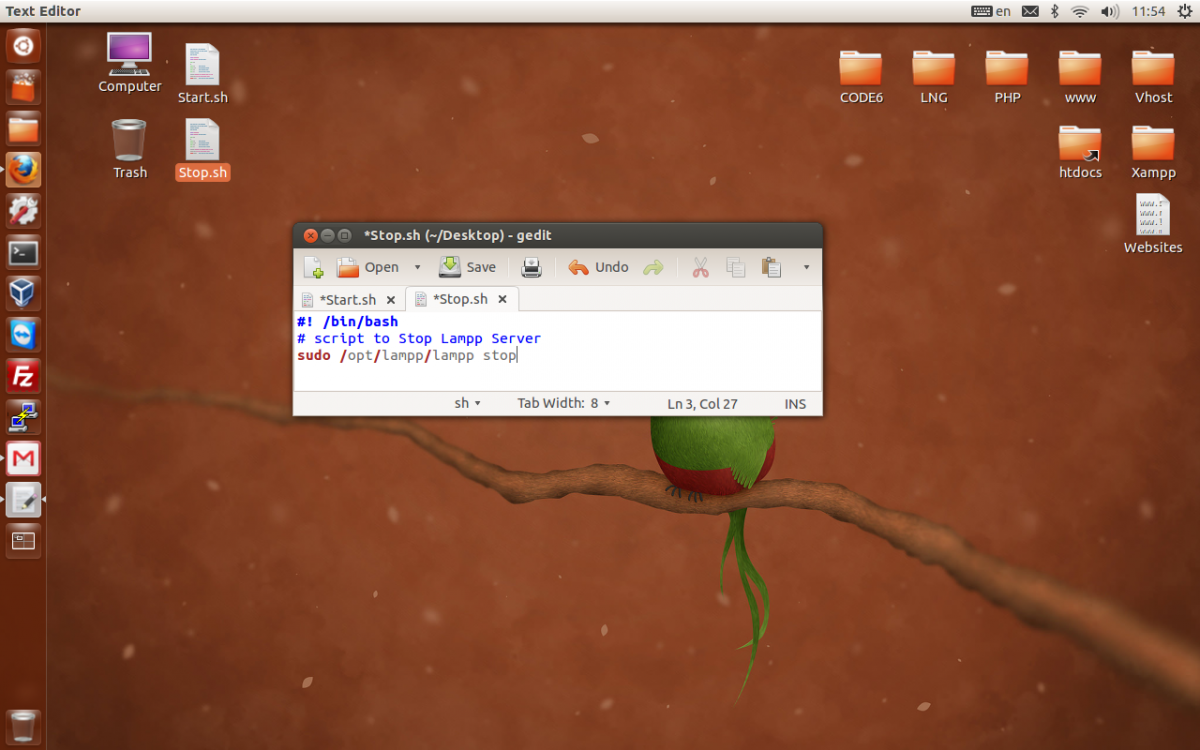Open Ubuntu Dash home from launcher

click(x=23, y=45)
